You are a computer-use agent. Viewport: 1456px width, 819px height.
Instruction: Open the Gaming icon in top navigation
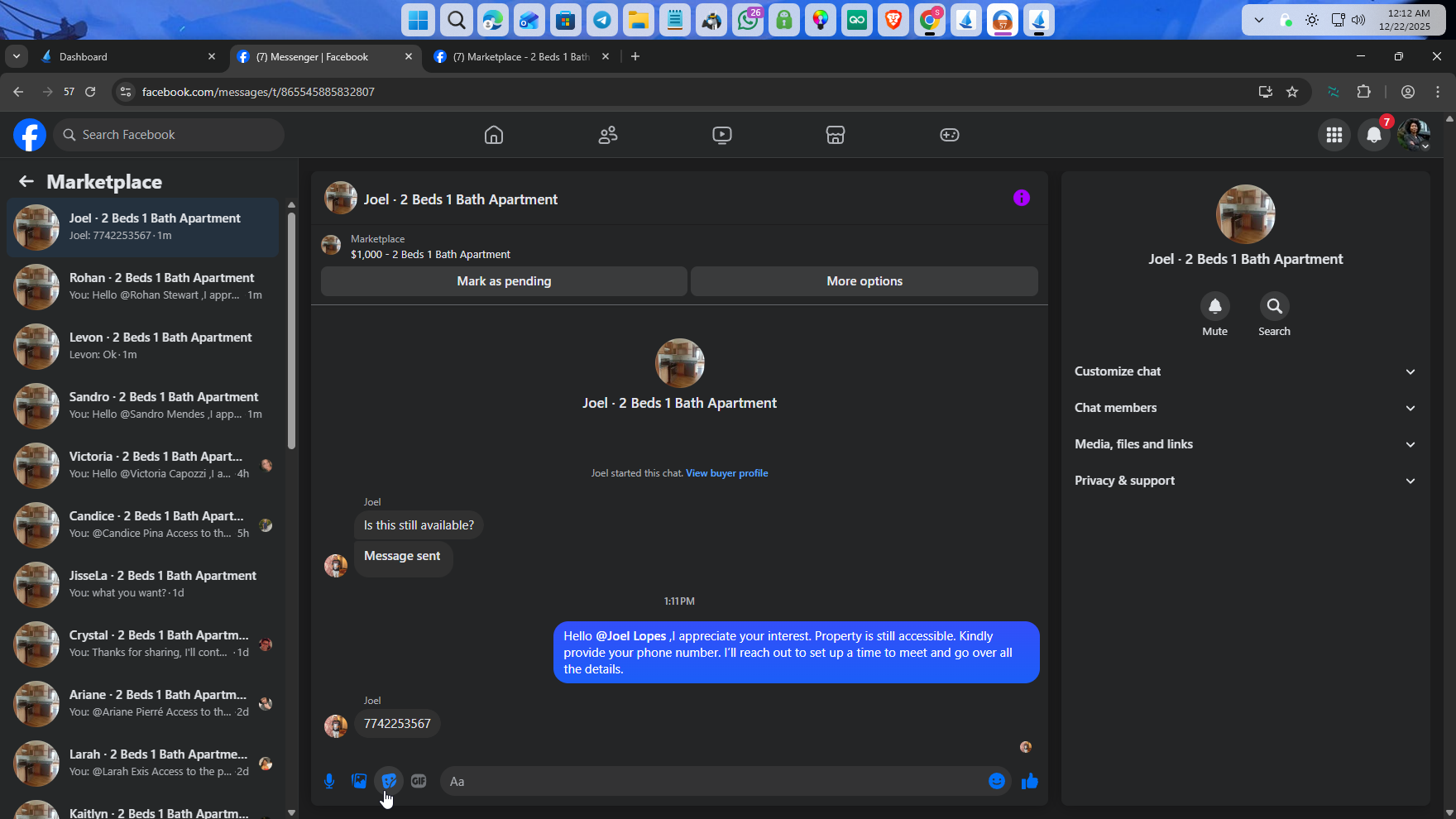tap(950, 135)
